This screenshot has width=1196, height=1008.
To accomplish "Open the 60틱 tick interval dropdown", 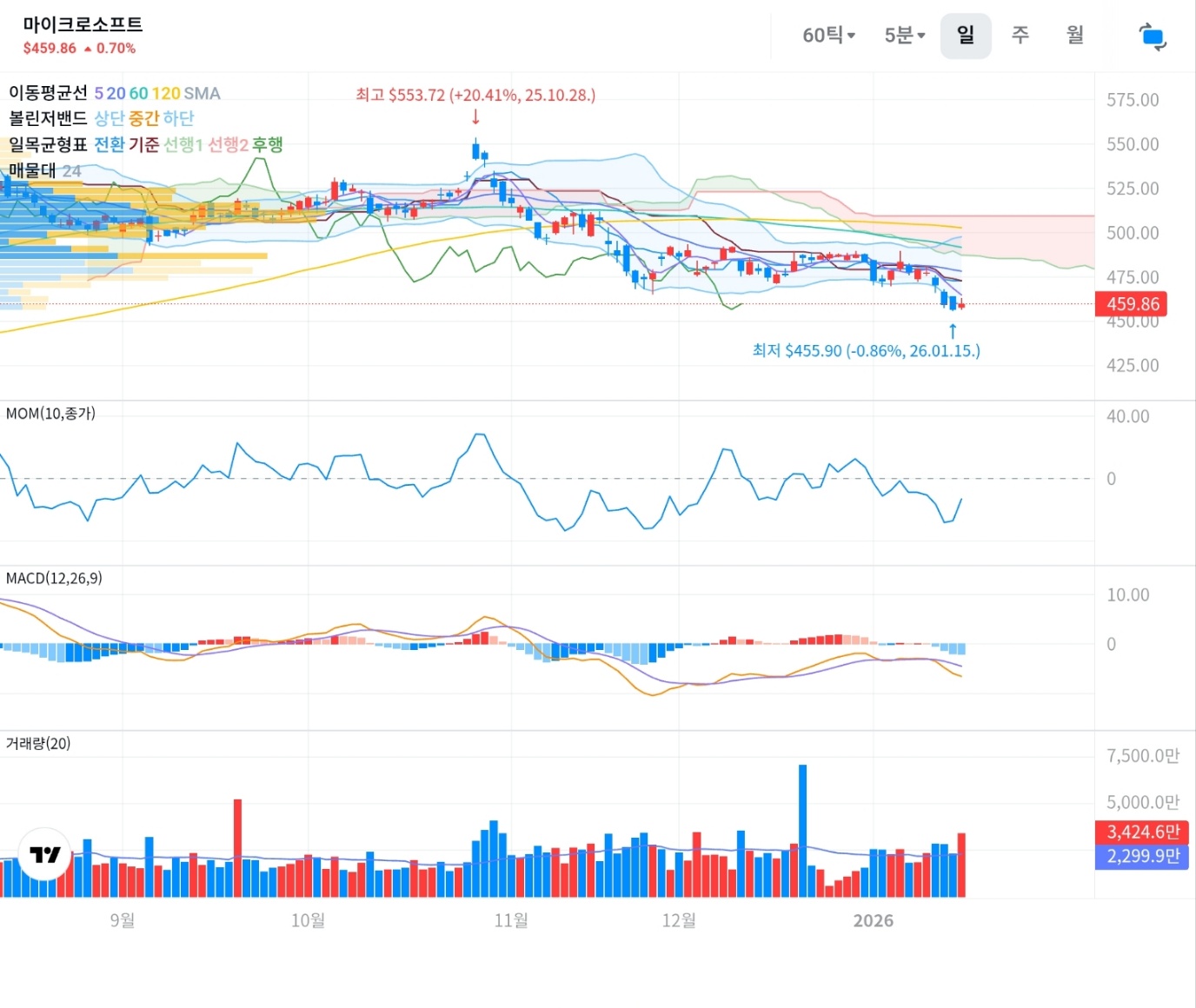I will pos(828,36).
